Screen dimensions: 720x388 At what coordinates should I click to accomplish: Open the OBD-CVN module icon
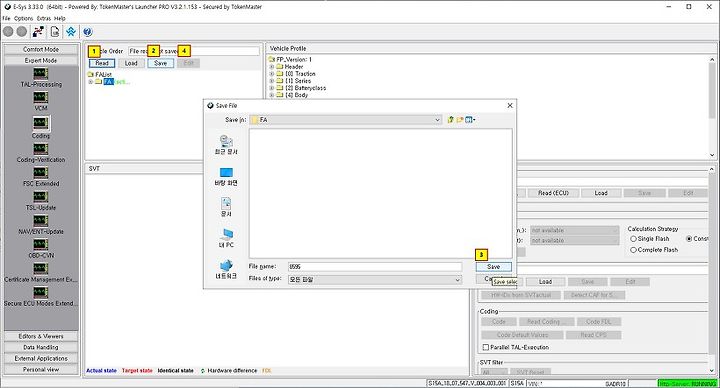tap(40, 244)
